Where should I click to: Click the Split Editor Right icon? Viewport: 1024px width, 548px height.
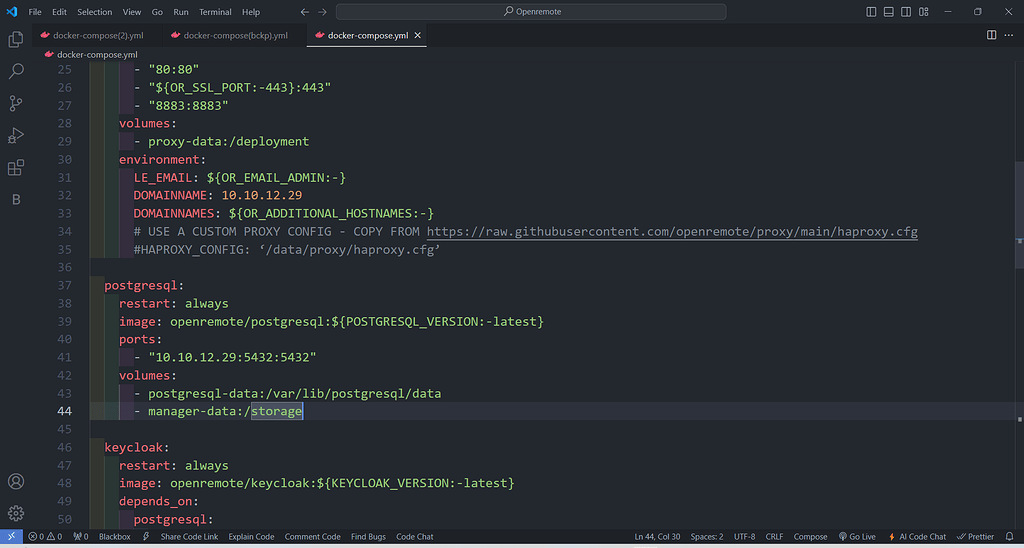pyautogui.click(x=991, y=35)
